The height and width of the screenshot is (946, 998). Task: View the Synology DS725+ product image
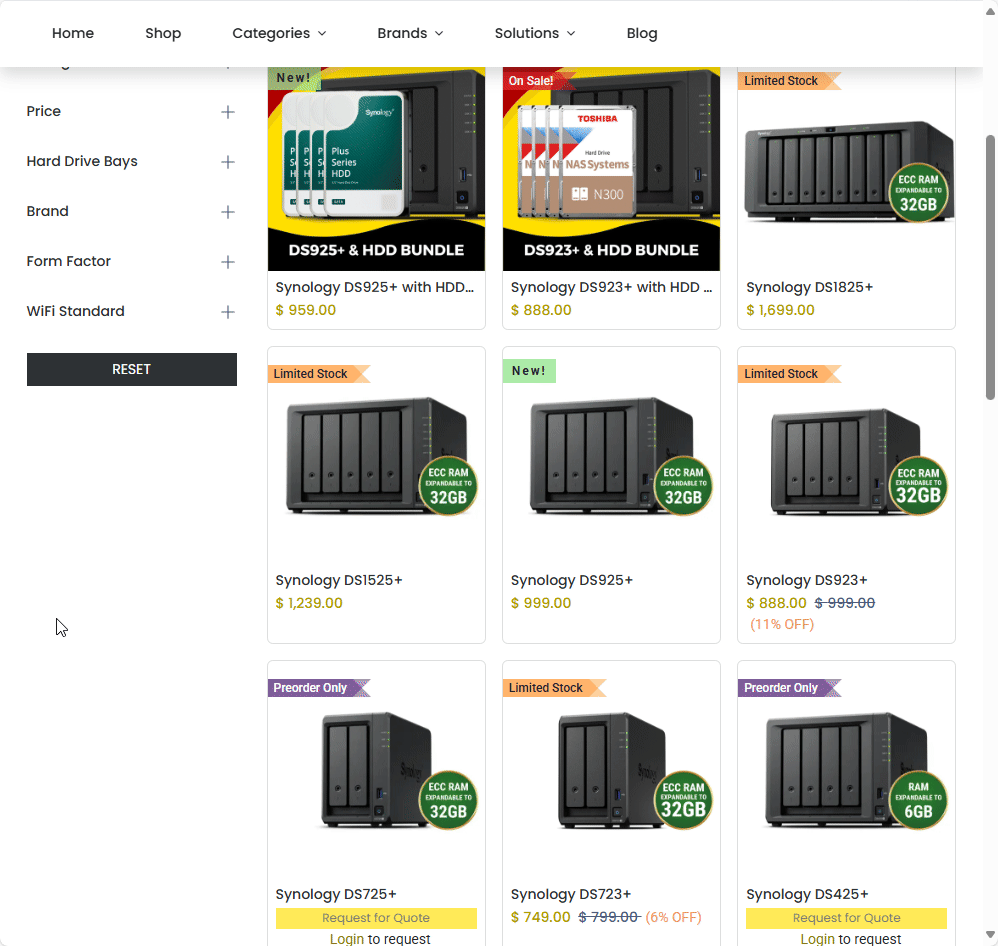click(376, 770)
